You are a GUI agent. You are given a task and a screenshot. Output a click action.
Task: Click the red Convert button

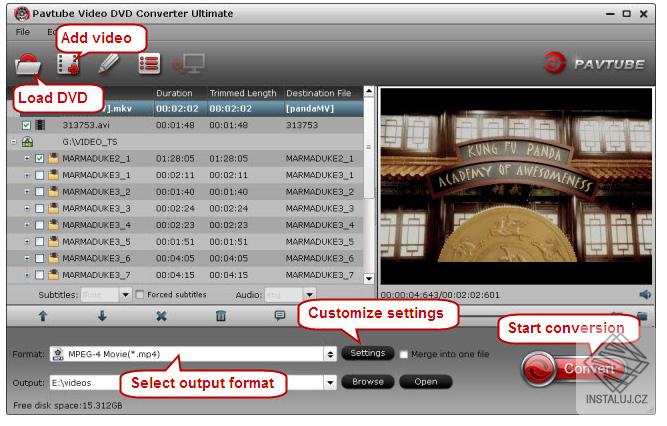572,369
